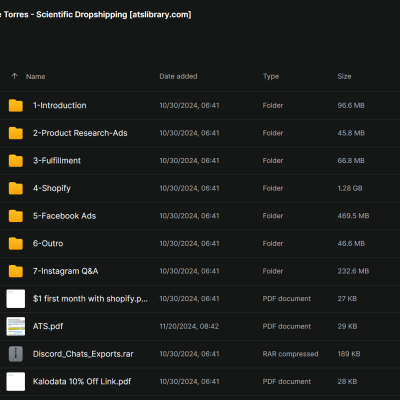Click the 232.6 MB size cell
The image size is (400, 400).
(x=353, y=271)
